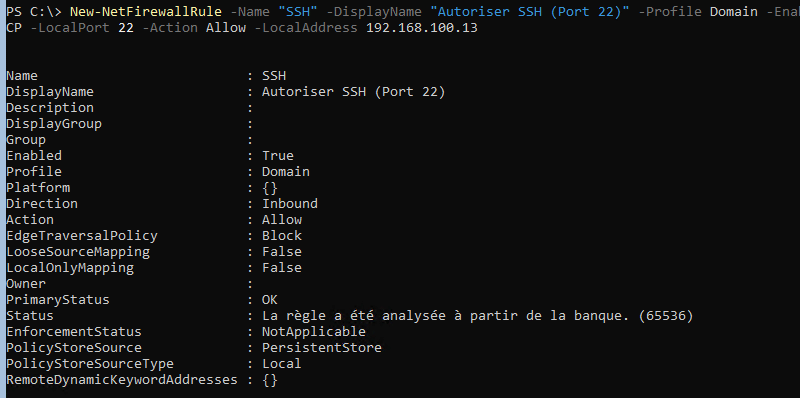Click the OK value of PrimaryStatus

coord(270,300)
